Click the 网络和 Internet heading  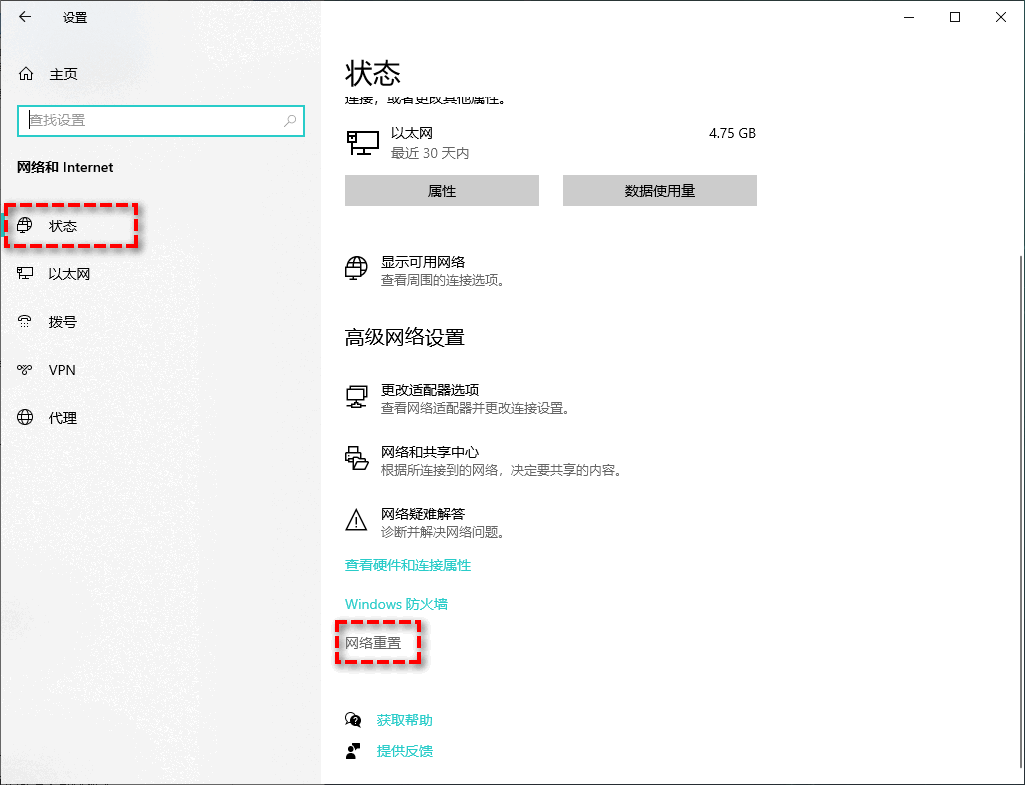pyautogui.click(x=65, y=167)
